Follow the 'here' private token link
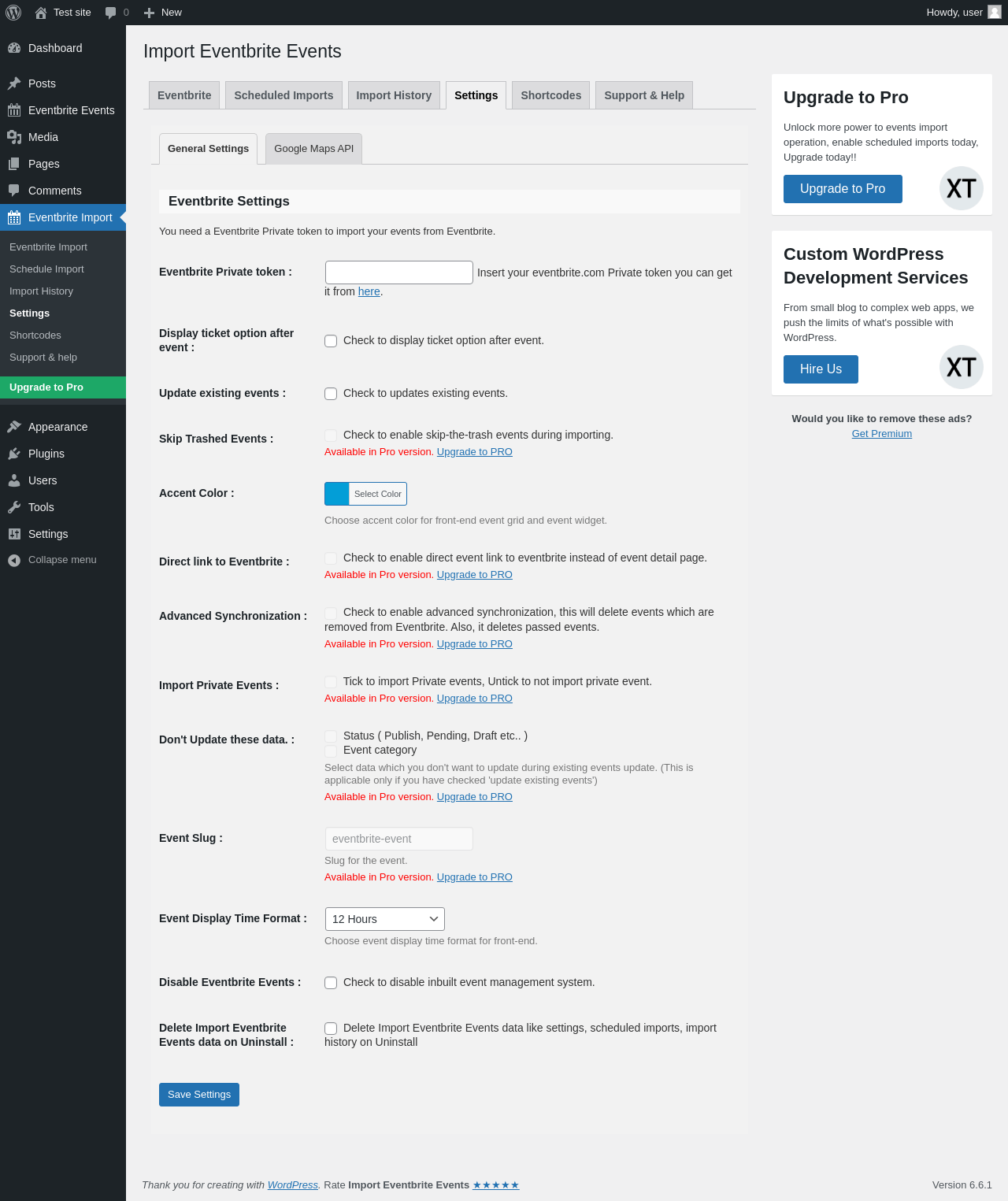 (x=369, y=291)
